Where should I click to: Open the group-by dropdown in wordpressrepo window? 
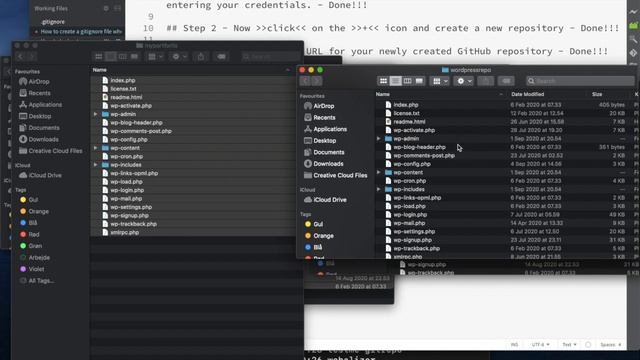coord(440,81)
